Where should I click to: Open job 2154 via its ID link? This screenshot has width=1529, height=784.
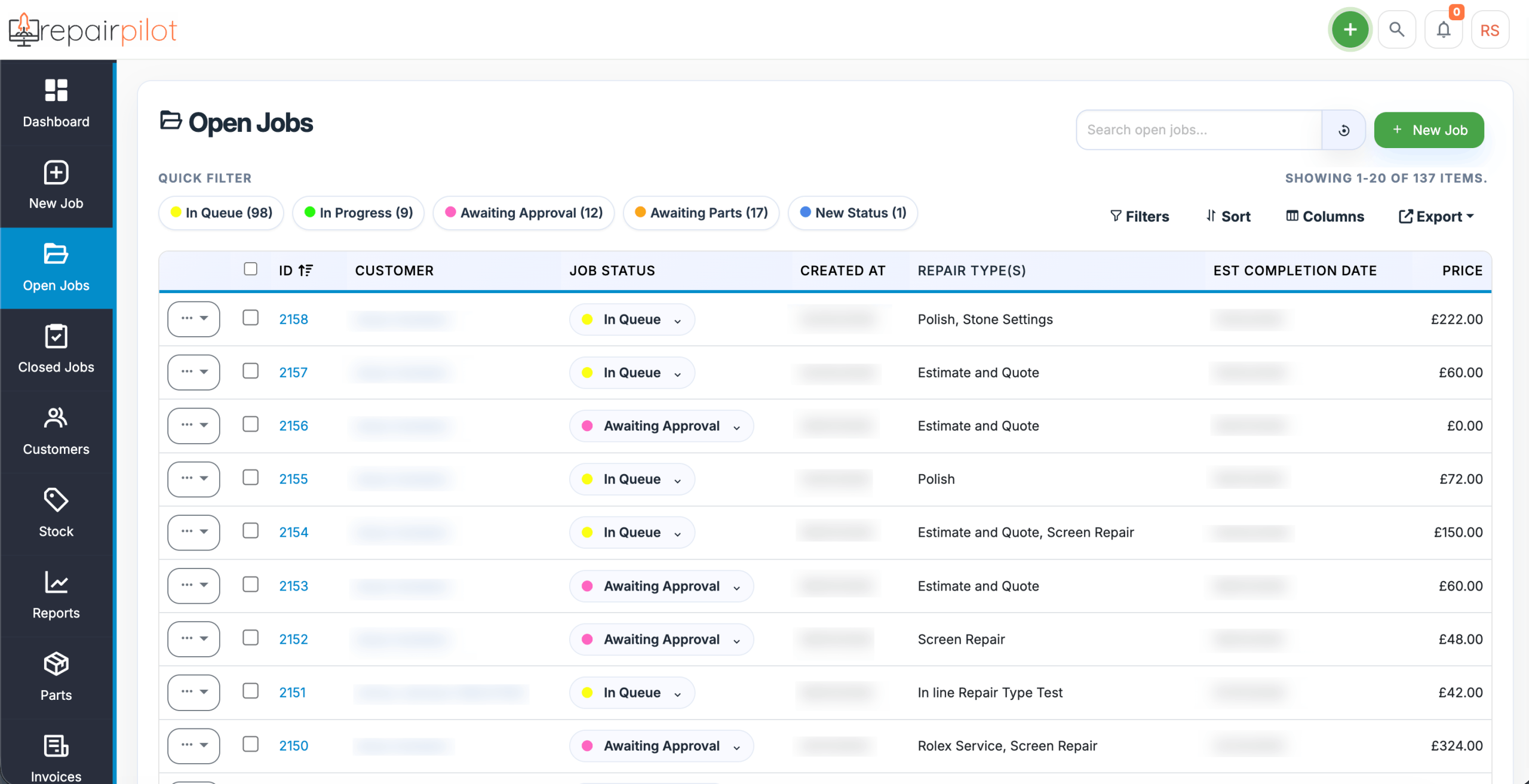click(x=293, y=532)
